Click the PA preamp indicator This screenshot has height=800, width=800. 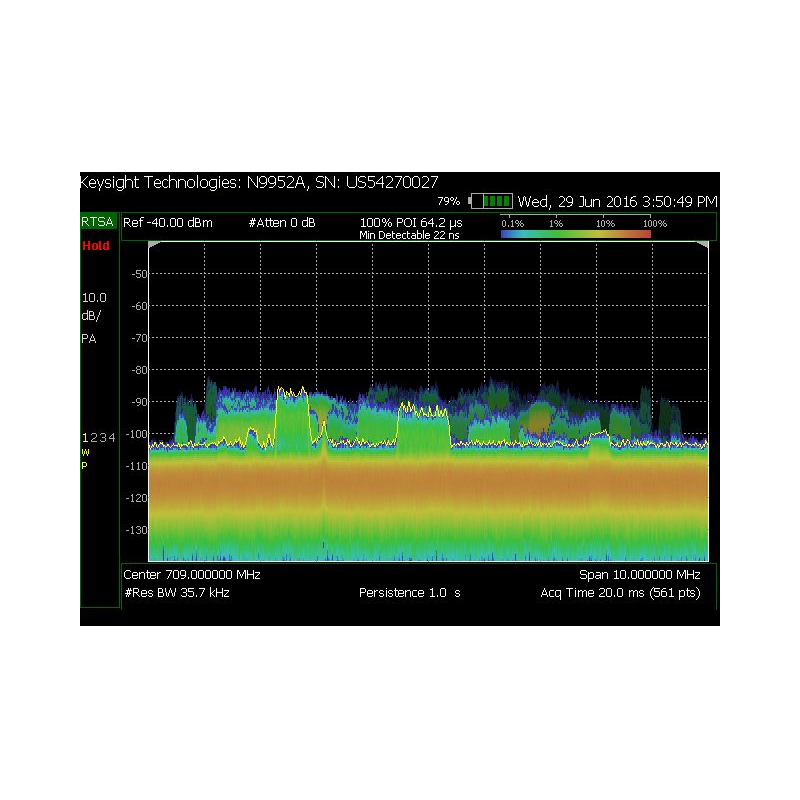(x=89, y=339)
